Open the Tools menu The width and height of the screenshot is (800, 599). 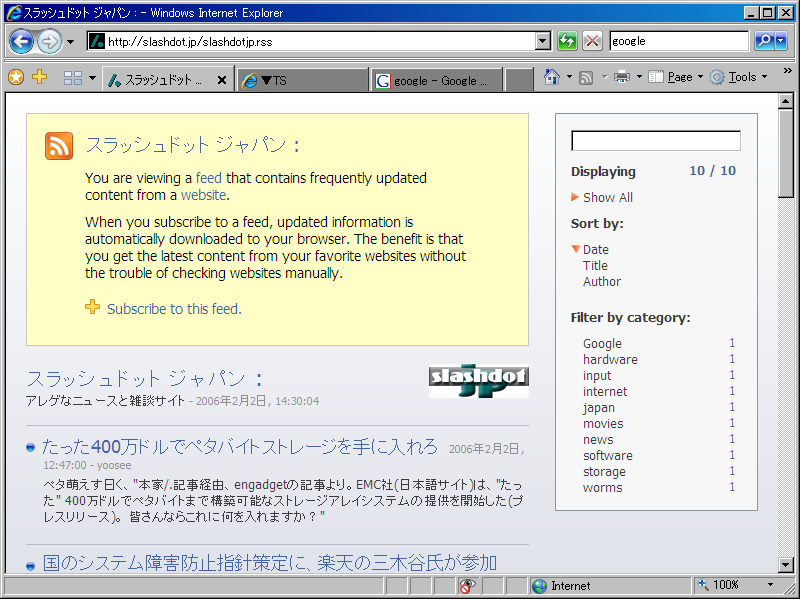[738, 77]
